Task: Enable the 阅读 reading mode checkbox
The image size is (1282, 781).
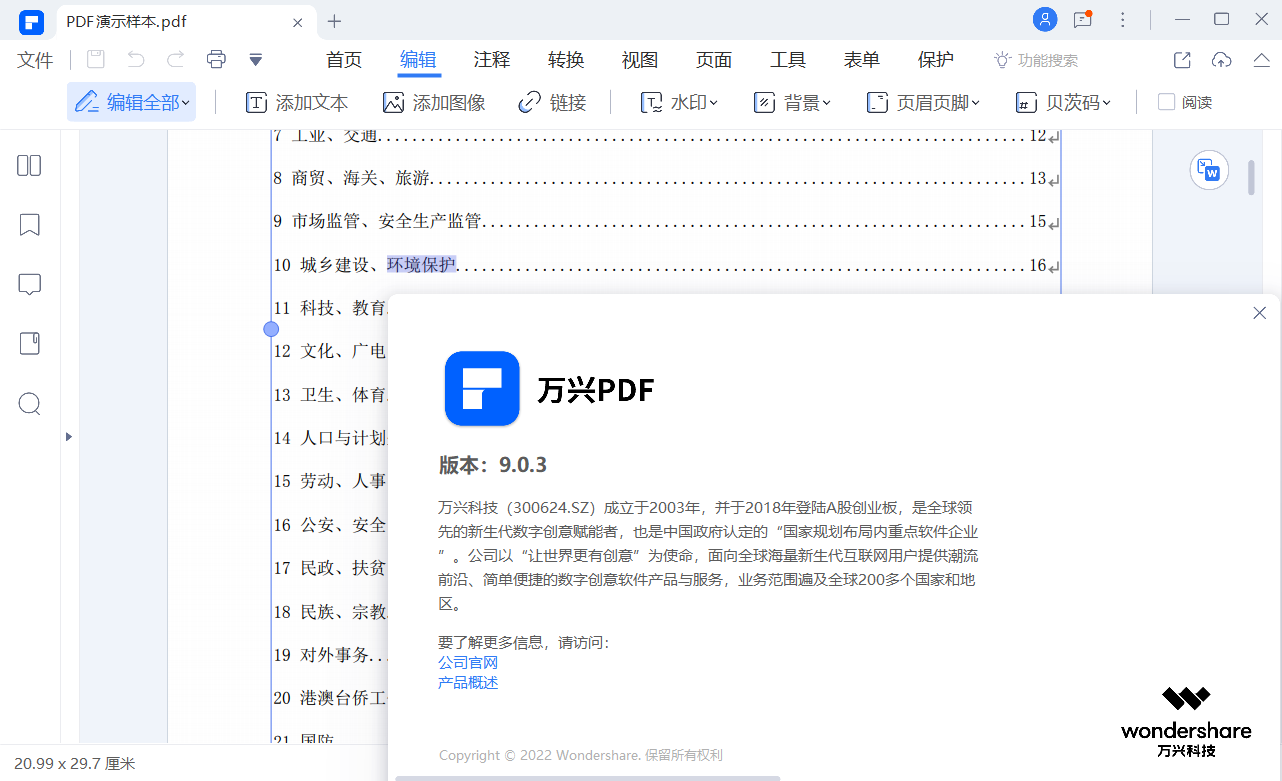Action: pos(1166,102)
